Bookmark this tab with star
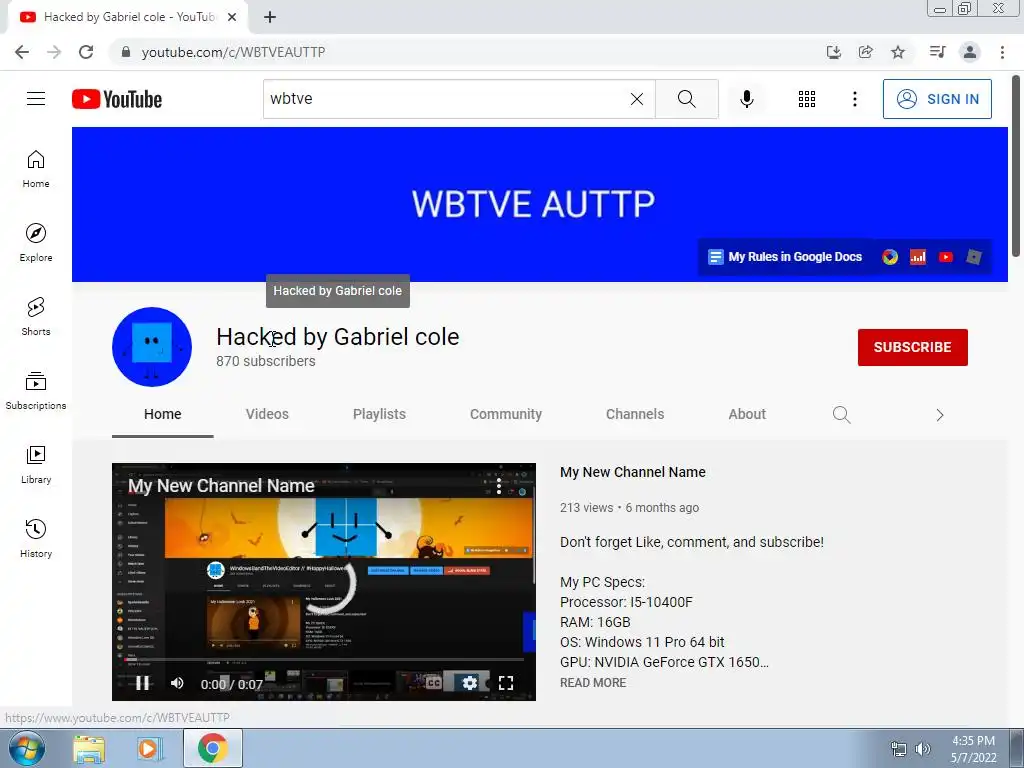This screenshot has width=1024, height=768. coord(898,52)
